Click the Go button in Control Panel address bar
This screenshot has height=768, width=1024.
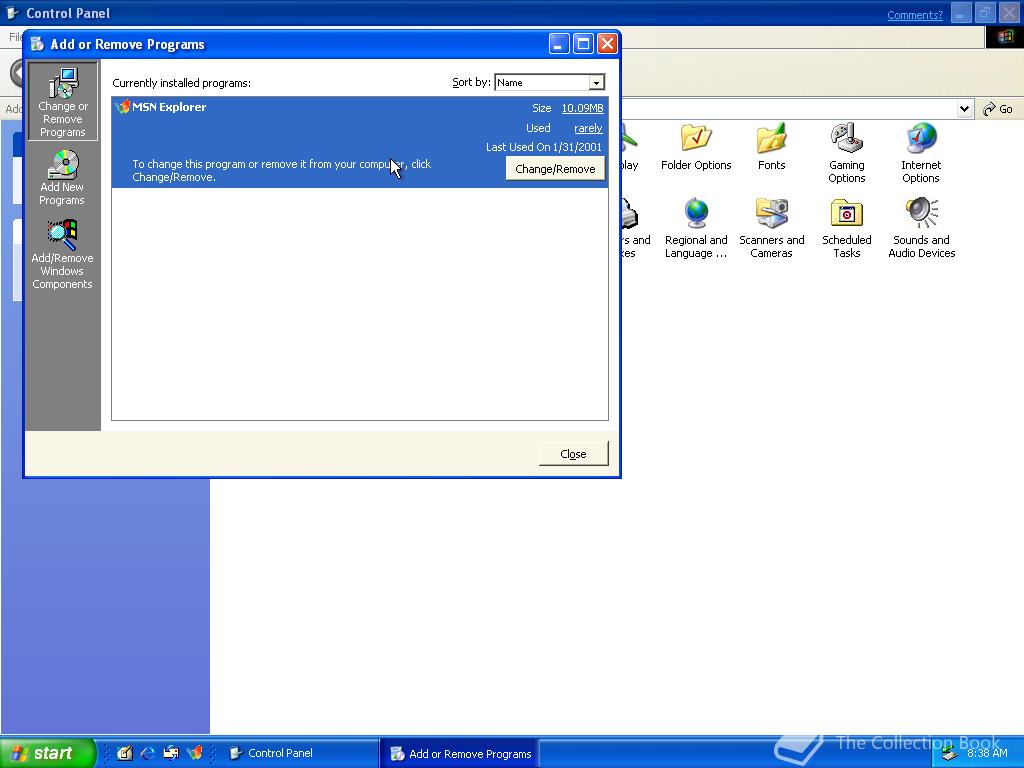[999, 109]
